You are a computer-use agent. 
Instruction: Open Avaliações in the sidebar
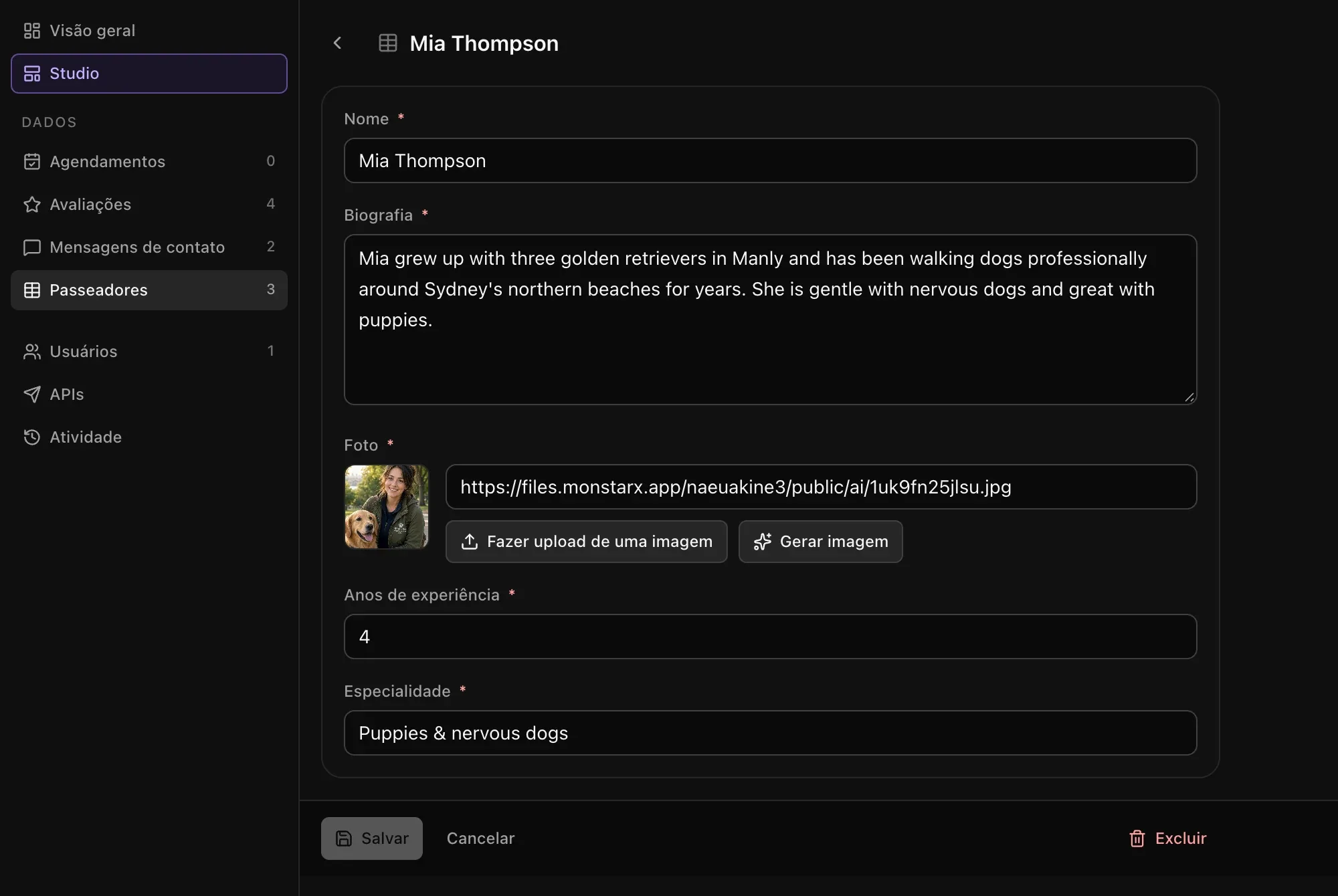[149, 205]
